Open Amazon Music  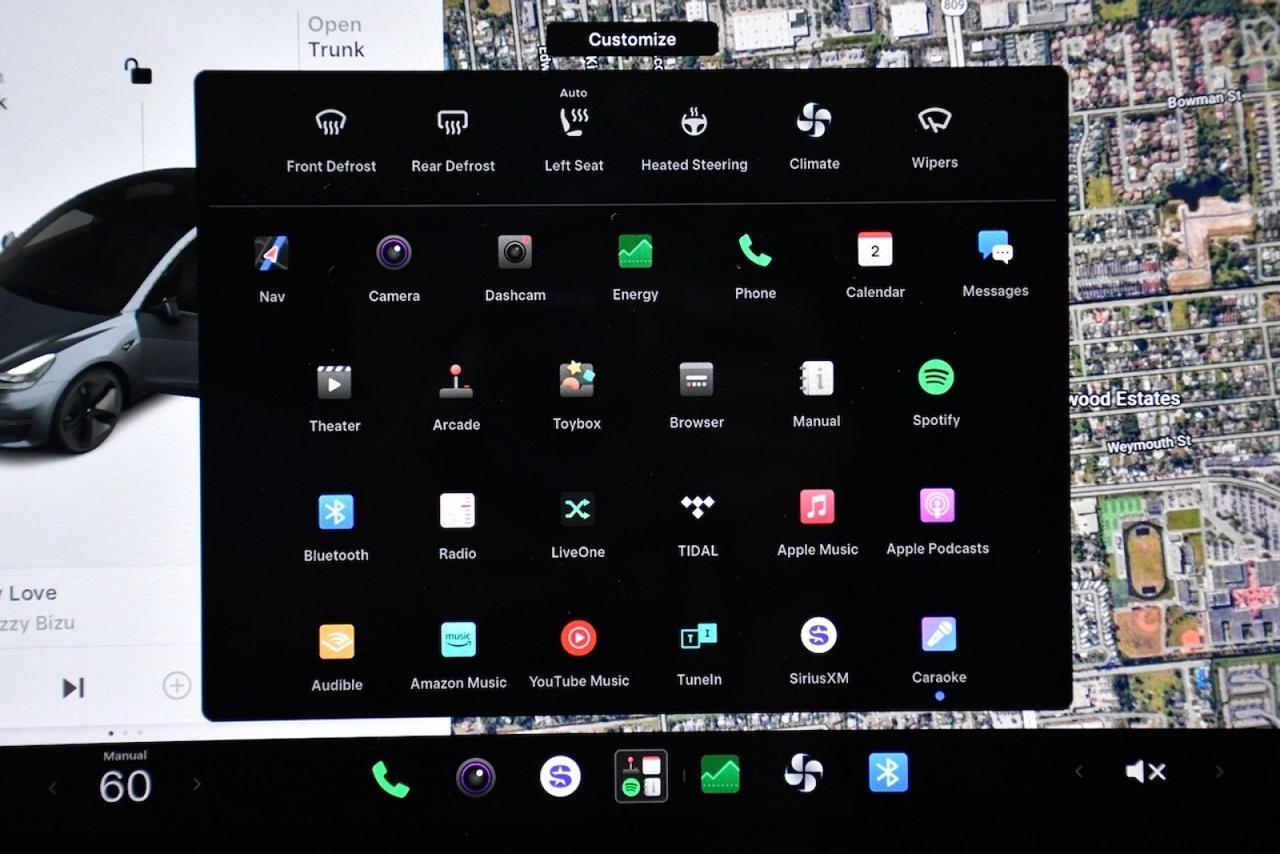pyautogui.click(x=458, y=655)
